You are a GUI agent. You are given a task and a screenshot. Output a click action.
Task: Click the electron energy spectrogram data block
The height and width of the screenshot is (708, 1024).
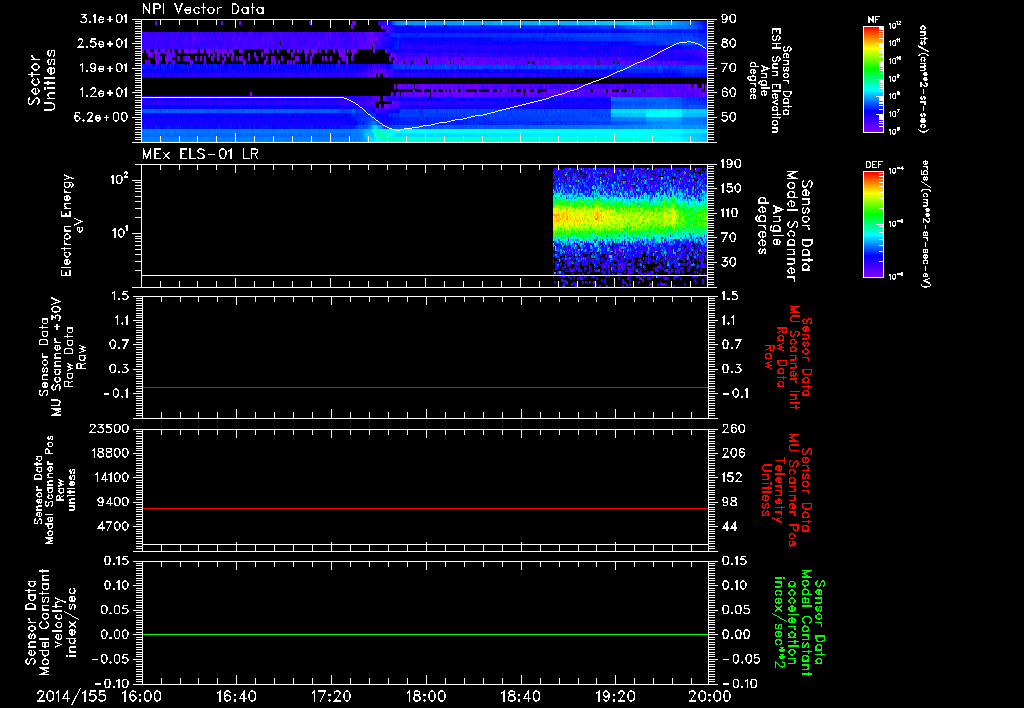coord(630,227)
